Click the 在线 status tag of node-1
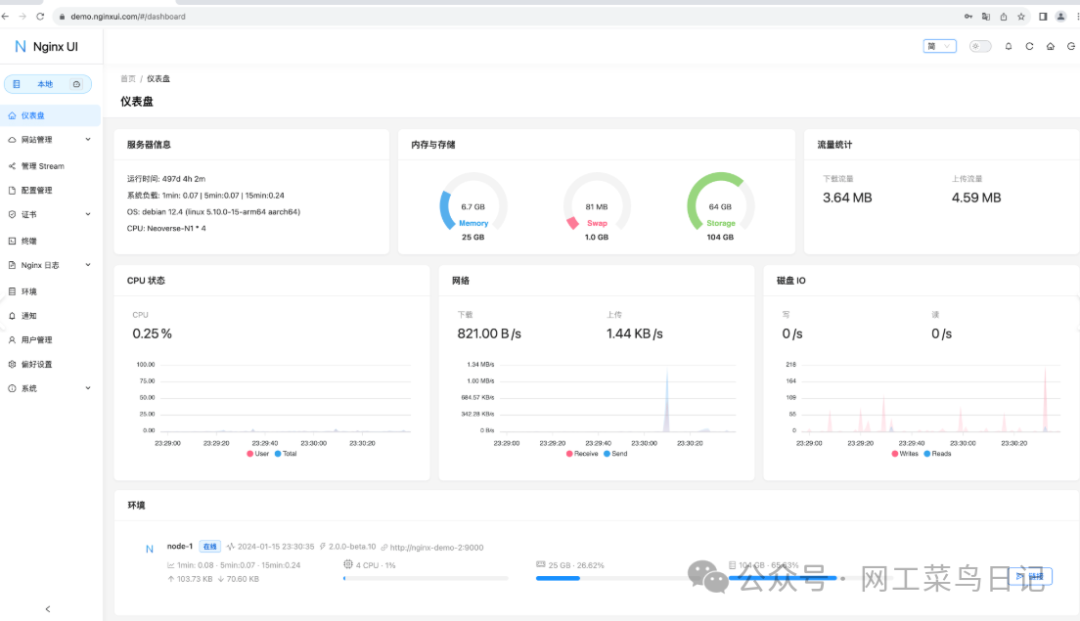This screenshot has width=1080, height=621. pyautogui.click(x=210, y=547)
